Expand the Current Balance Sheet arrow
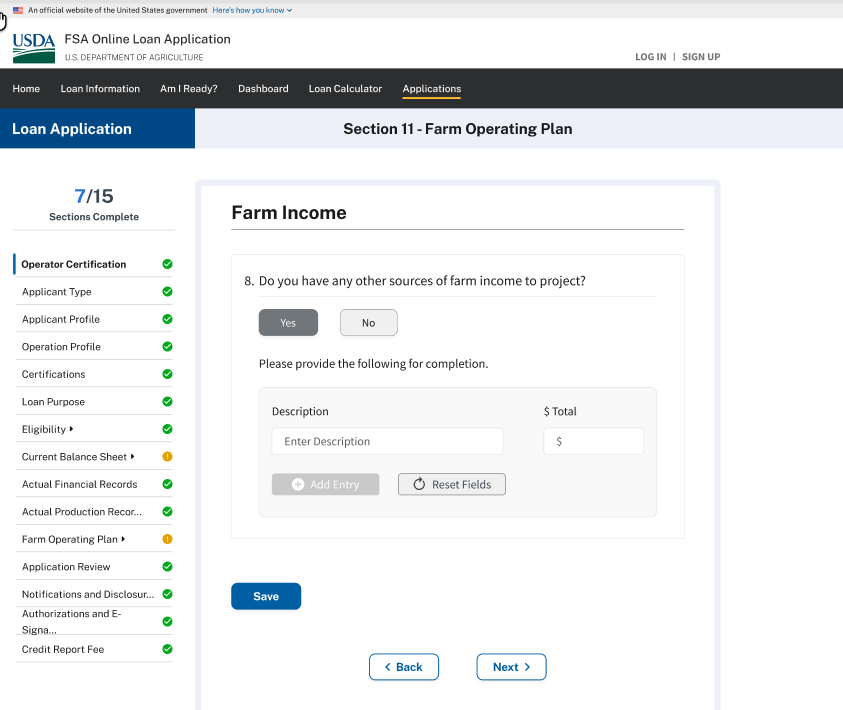Image resolution: width=843 pixels, height=710 pixels. [x=133, y=457]
